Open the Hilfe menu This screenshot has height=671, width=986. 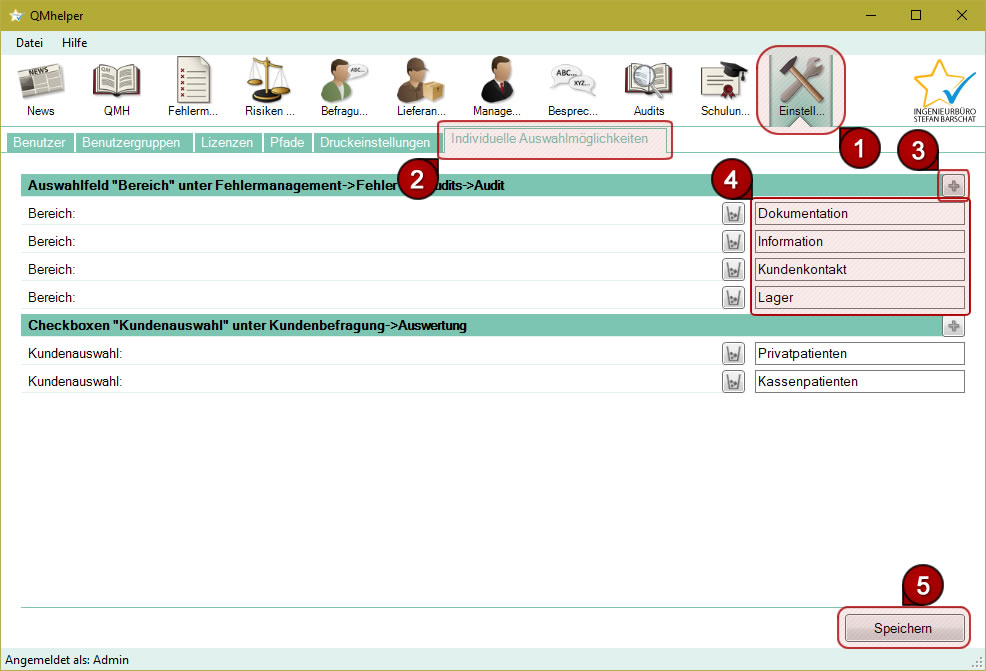pyautogui.click(x=75, y=43)
